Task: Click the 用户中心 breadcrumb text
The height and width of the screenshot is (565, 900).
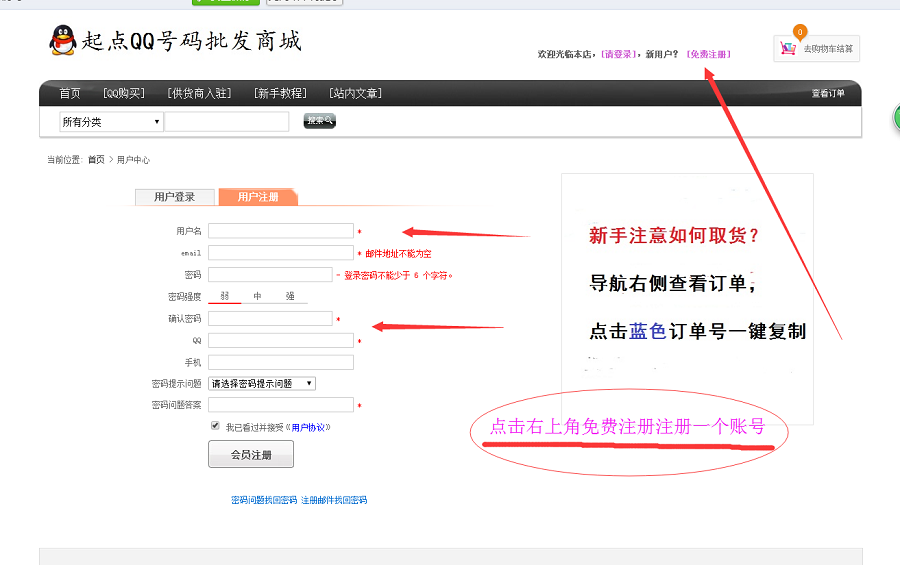Action: coord(133,160)
